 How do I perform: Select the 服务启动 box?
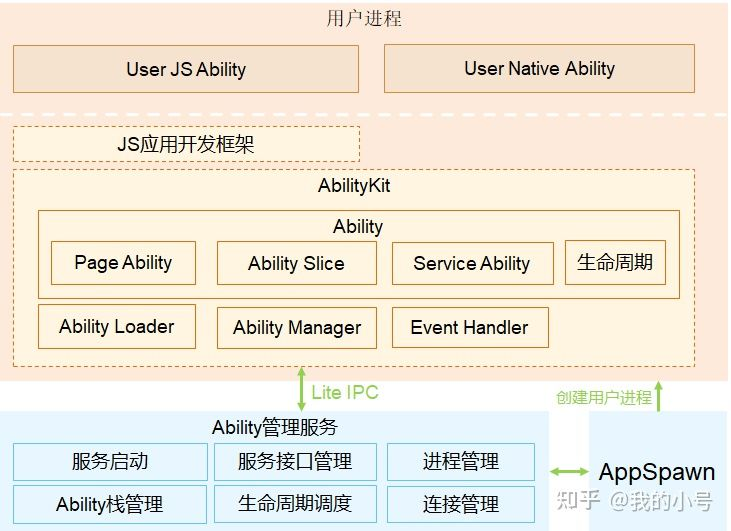click(110, 462)
